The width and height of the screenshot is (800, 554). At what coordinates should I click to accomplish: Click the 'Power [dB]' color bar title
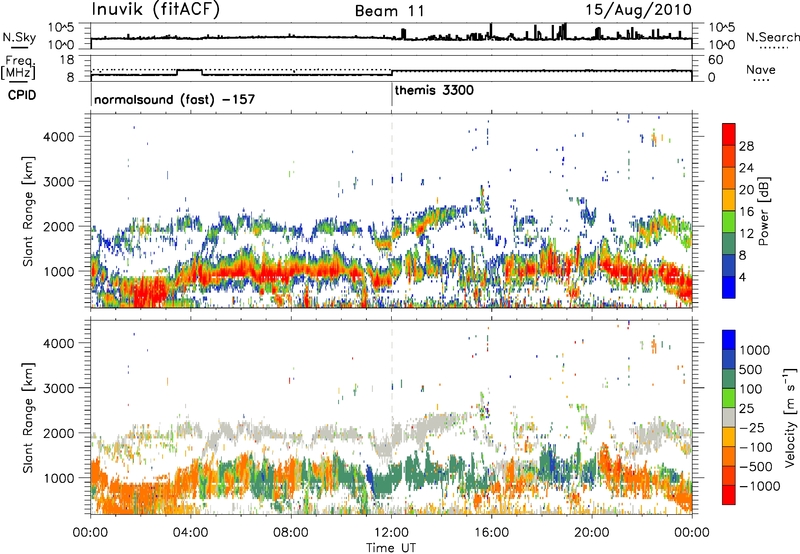tap(764, 211)
